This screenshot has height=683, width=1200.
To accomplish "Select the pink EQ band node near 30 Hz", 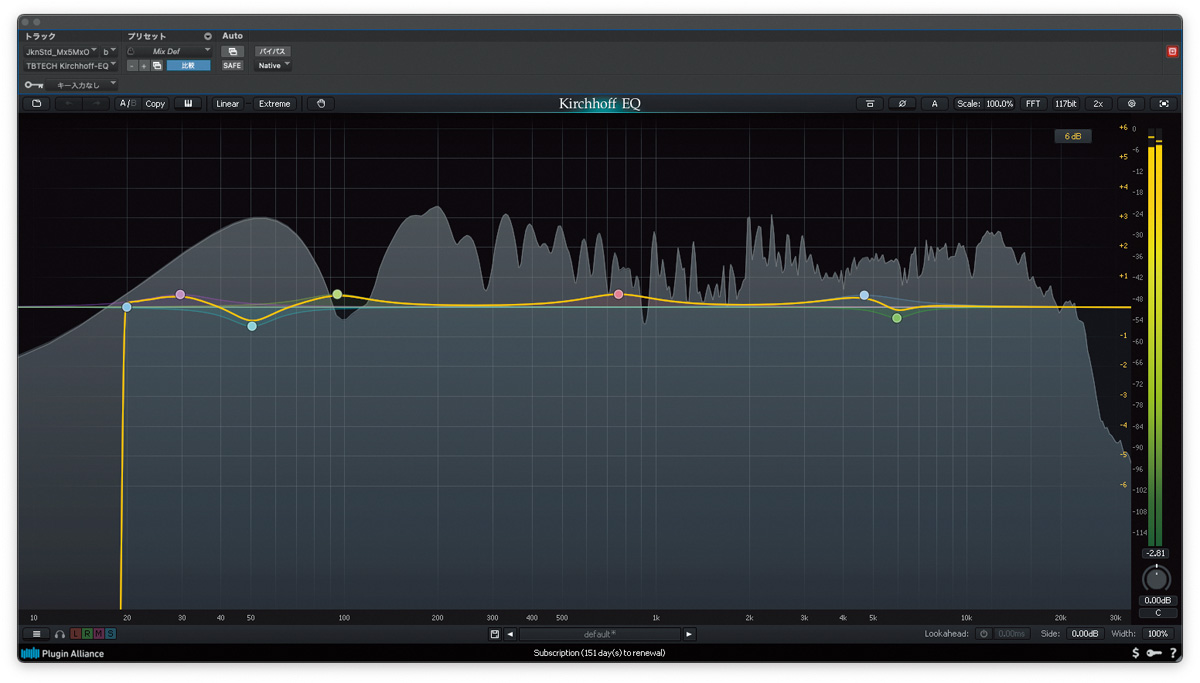I will coord(180,295).
